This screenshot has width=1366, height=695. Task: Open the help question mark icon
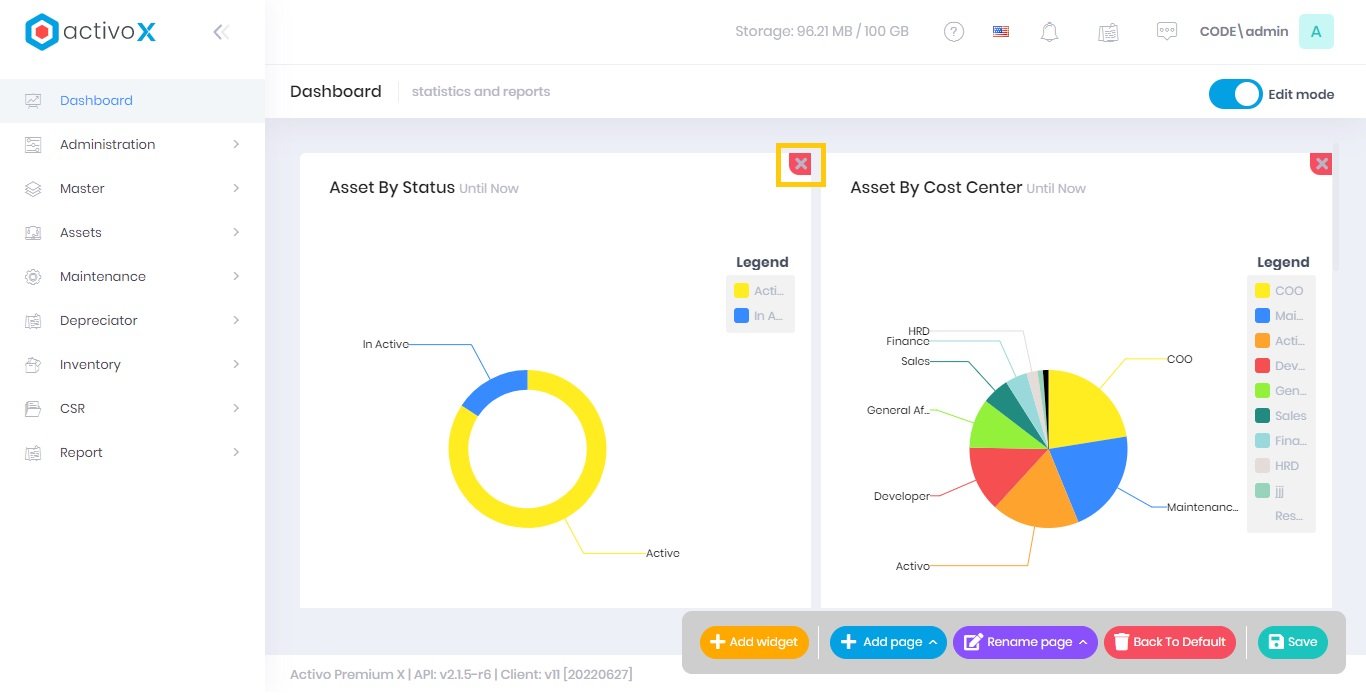(954, 32)
